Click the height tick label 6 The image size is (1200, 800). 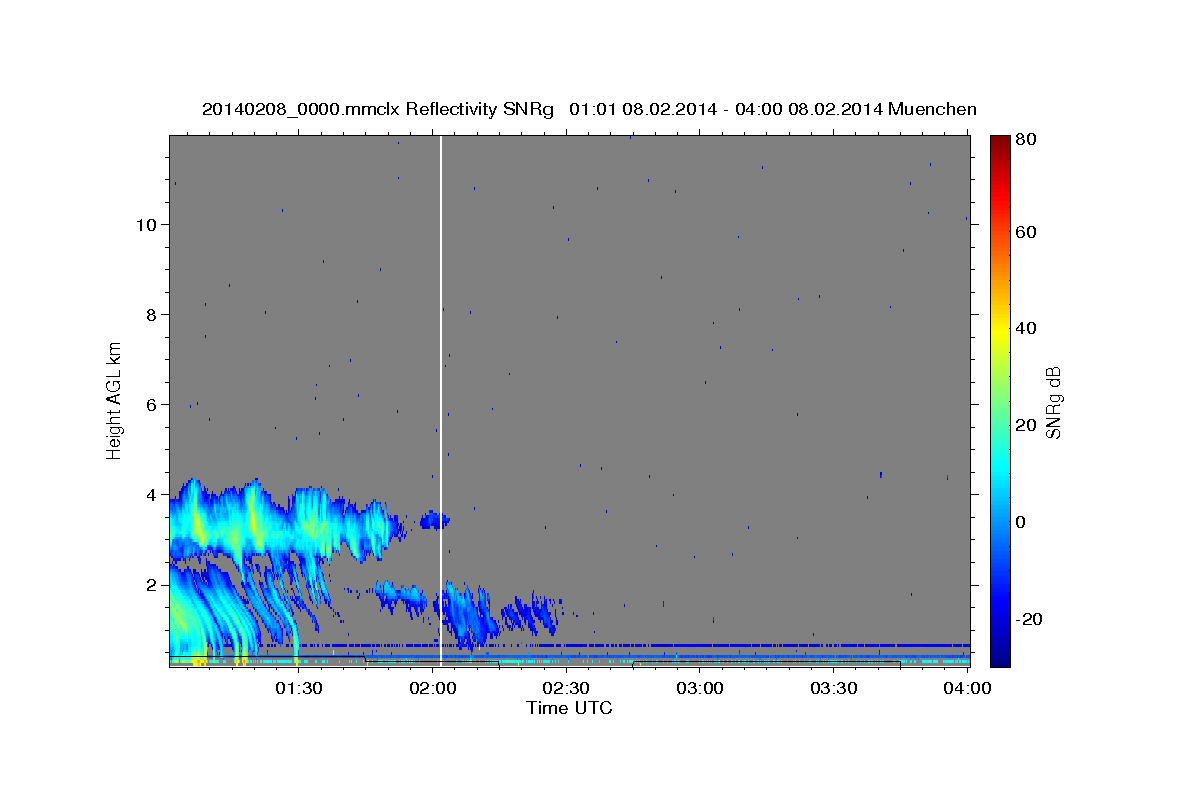(151, 404)
